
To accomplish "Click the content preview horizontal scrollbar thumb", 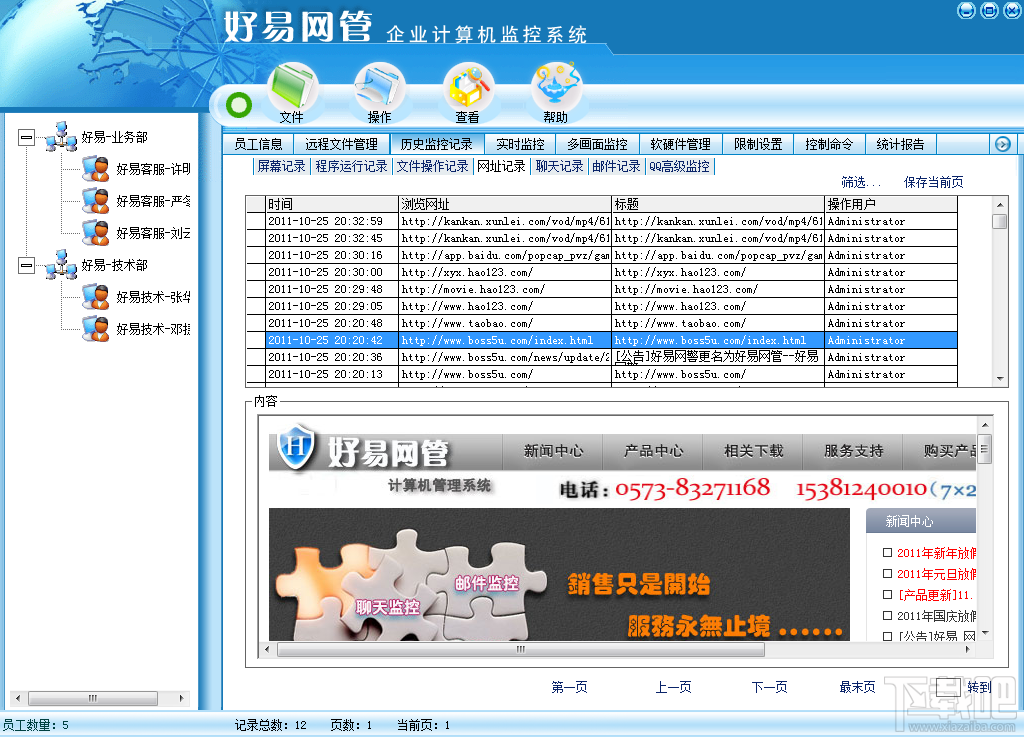I will [x=520, y=650].
